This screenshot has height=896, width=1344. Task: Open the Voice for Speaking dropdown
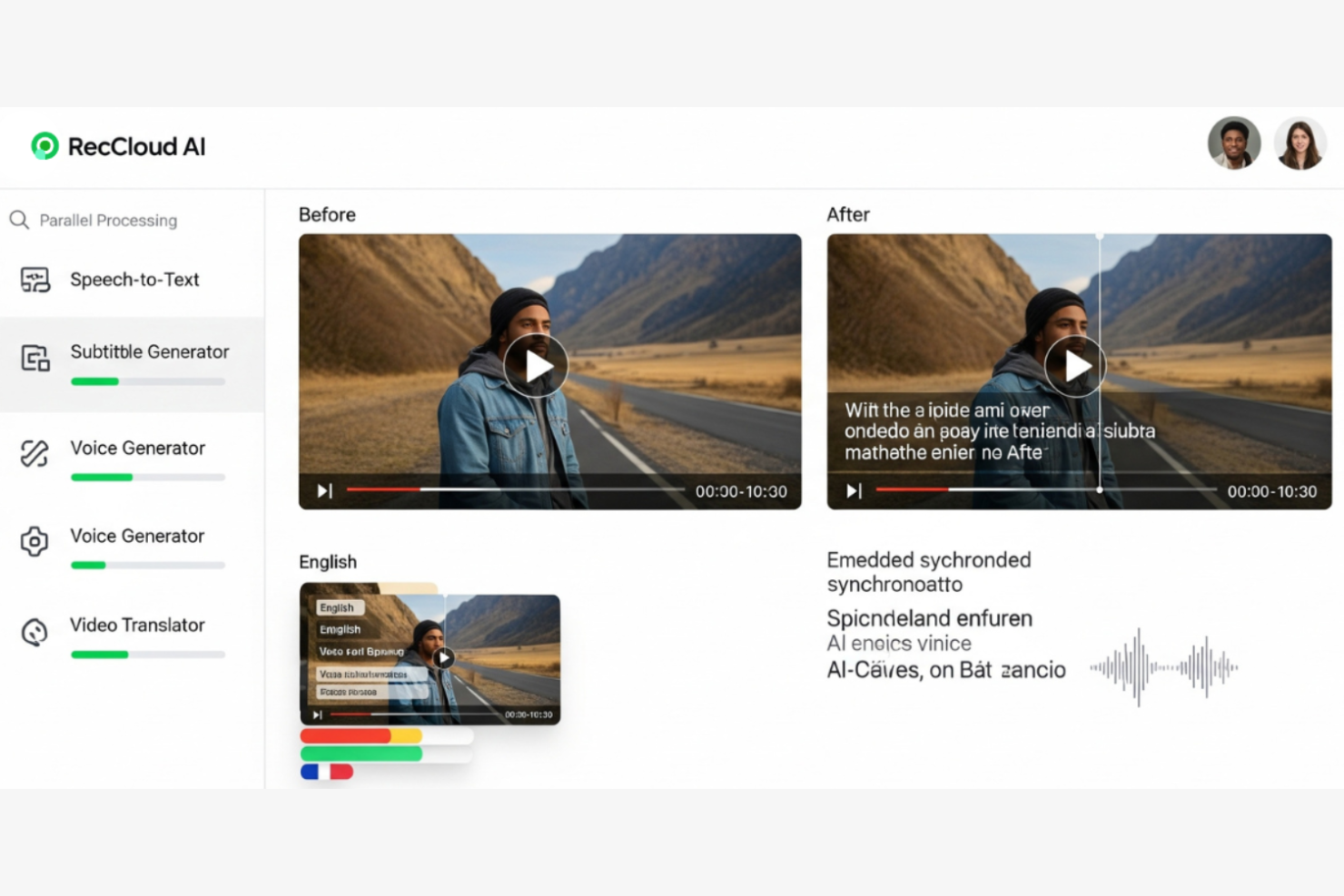tap(363, 652)
